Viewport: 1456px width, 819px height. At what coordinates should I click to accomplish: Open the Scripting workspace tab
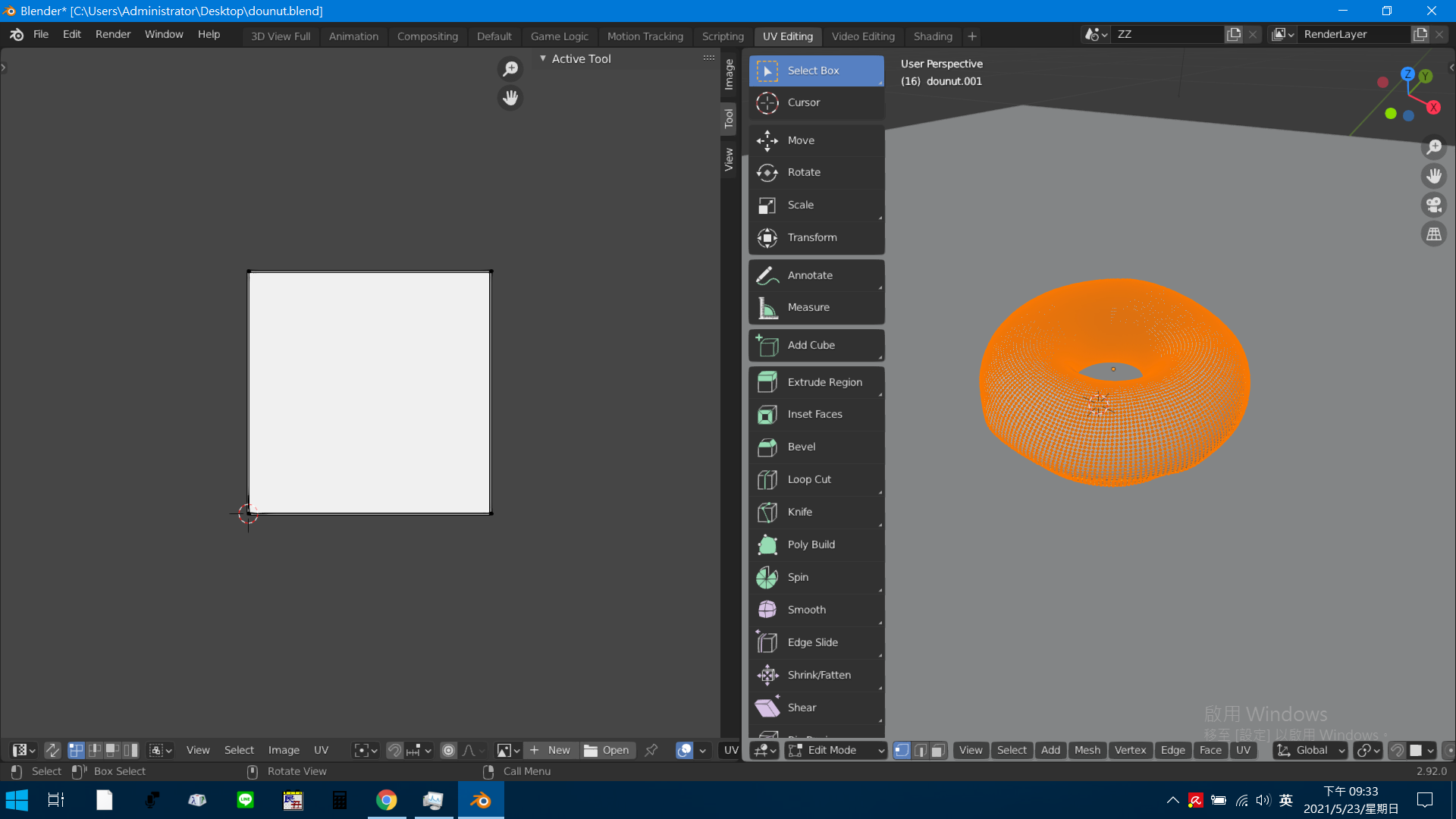coord(723,36)
